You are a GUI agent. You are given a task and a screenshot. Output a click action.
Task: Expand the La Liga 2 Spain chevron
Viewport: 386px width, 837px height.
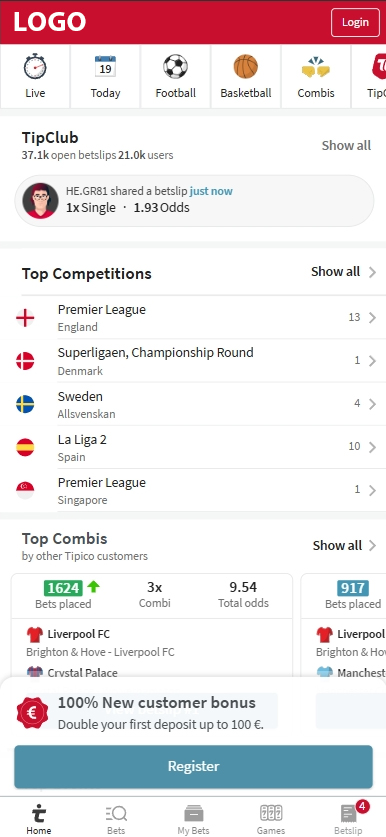373,447
